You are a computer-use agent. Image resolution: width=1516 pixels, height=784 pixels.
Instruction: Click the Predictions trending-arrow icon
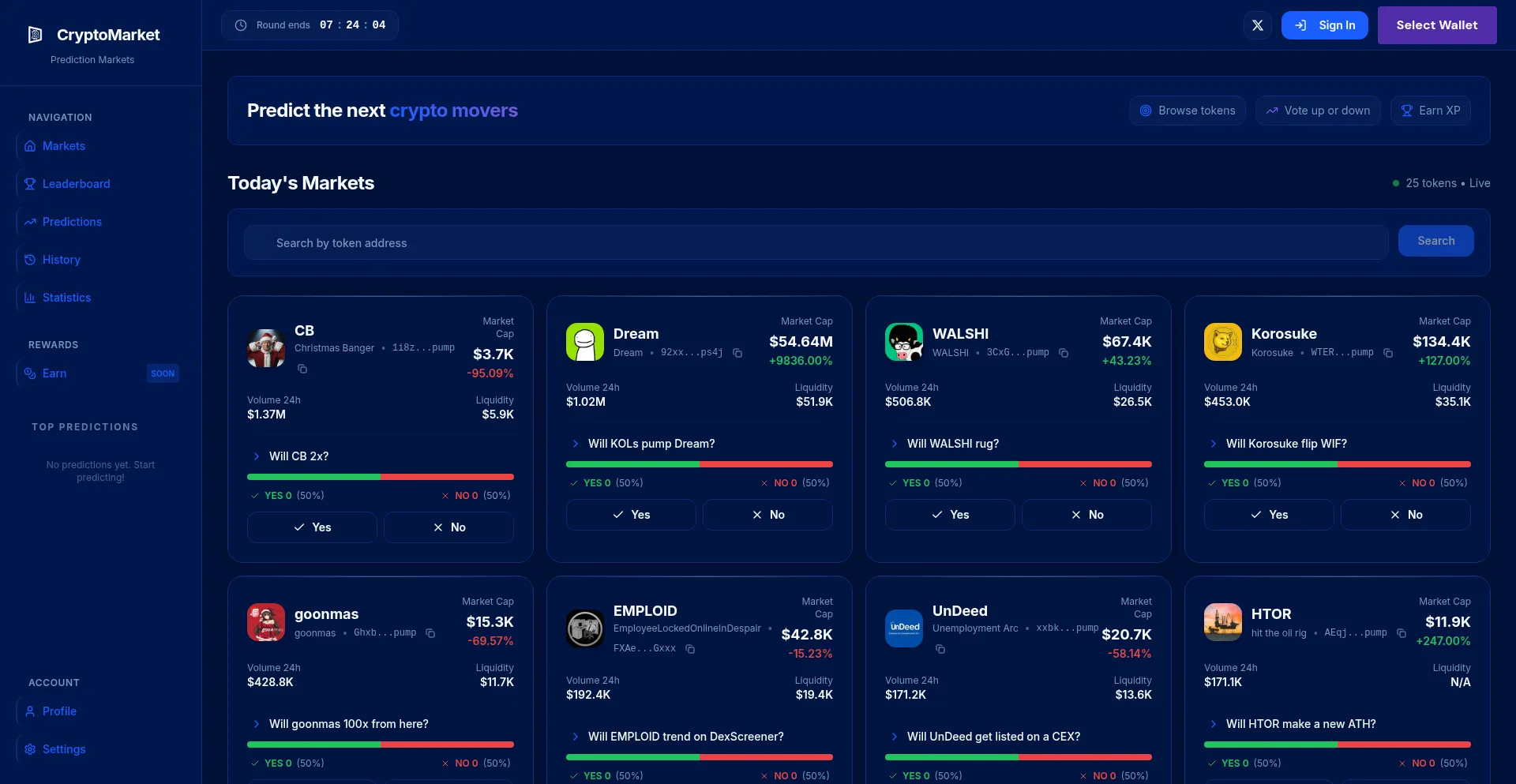pos(30,222)
